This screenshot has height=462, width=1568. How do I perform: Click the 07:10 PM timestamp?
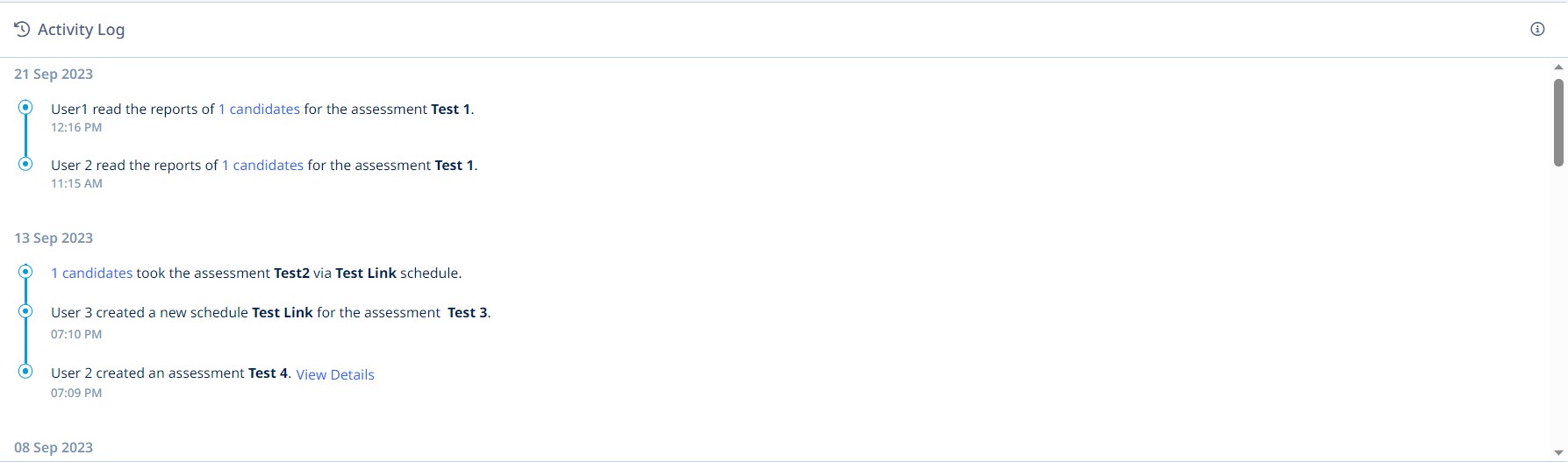pos(76,334)
